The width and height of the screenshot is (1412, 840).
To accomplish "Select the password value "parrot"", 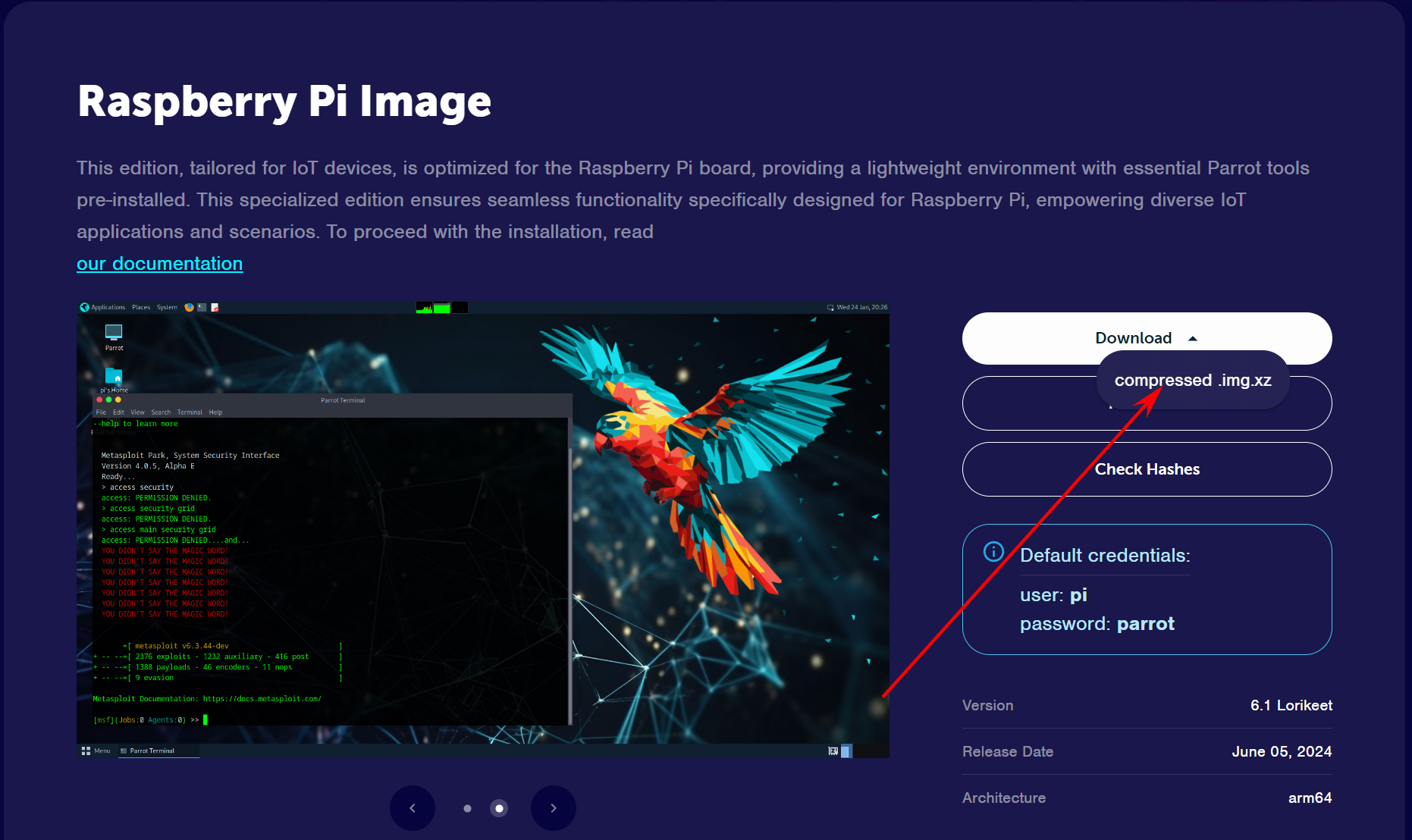I will 1145,624.
